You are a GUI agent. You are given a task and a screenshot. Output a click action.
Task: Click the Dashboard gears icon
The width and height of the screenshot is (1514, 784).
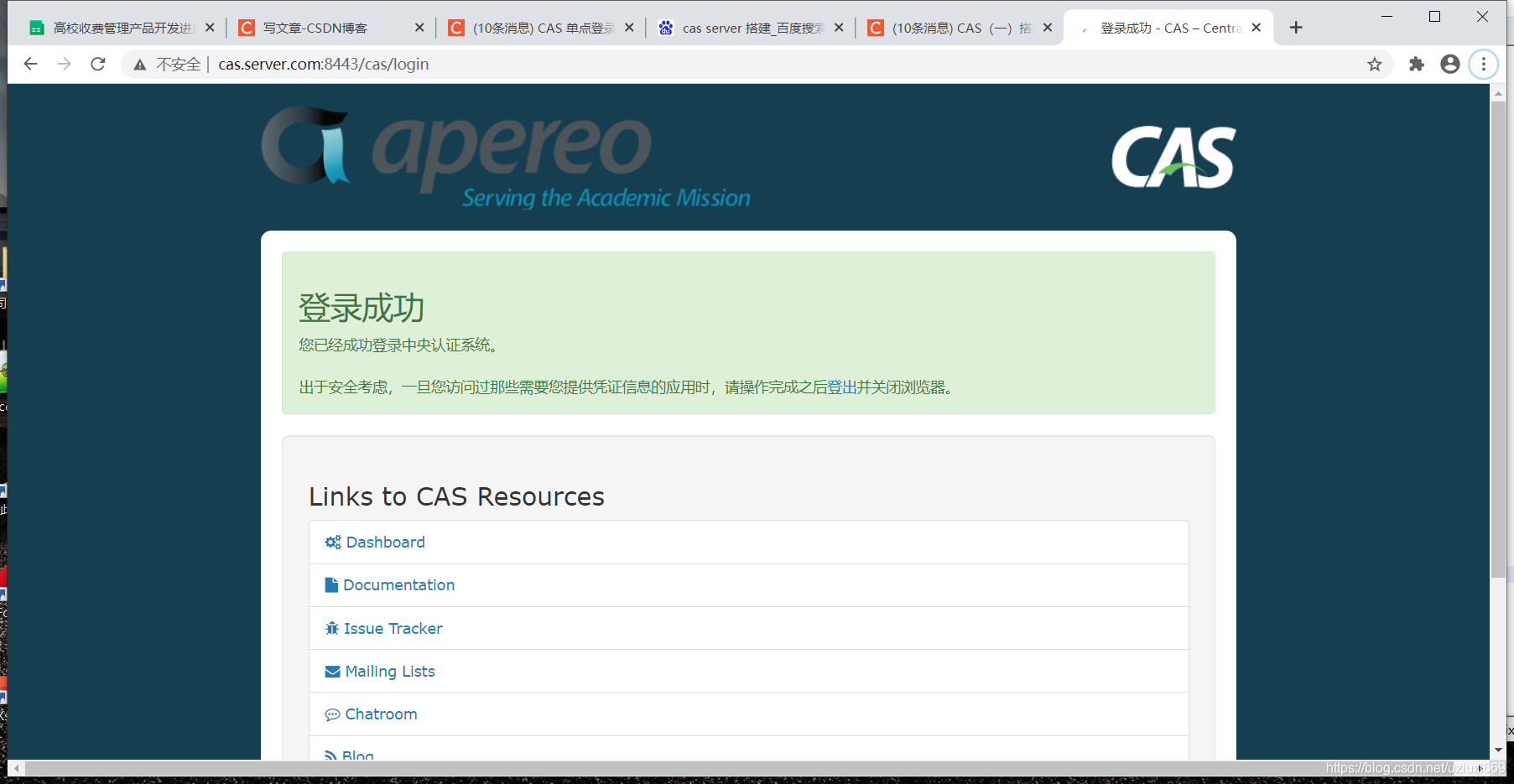(x=333, y=543)
